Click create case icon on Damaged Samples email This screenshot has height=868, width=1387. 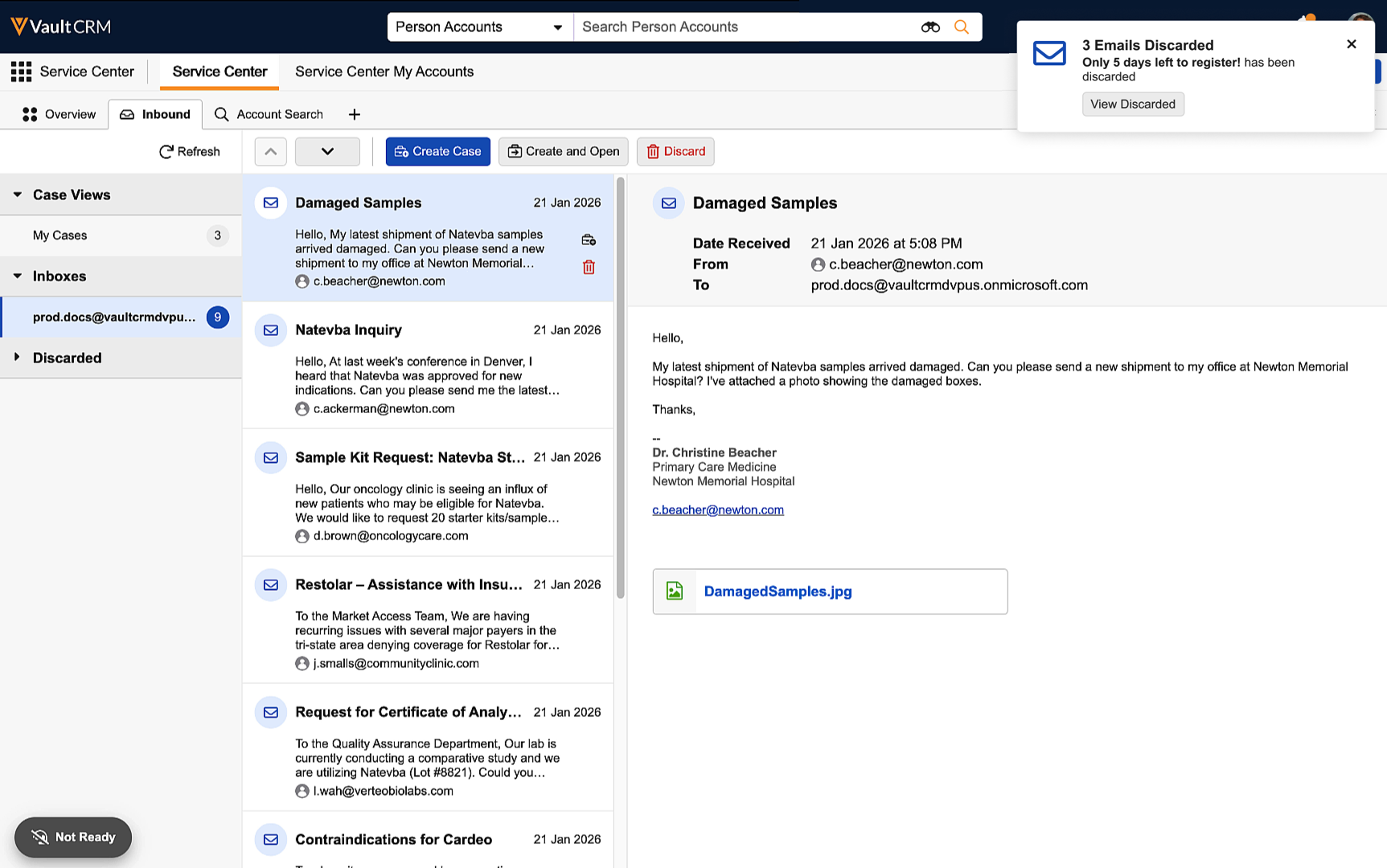click(x=589, y=240)
